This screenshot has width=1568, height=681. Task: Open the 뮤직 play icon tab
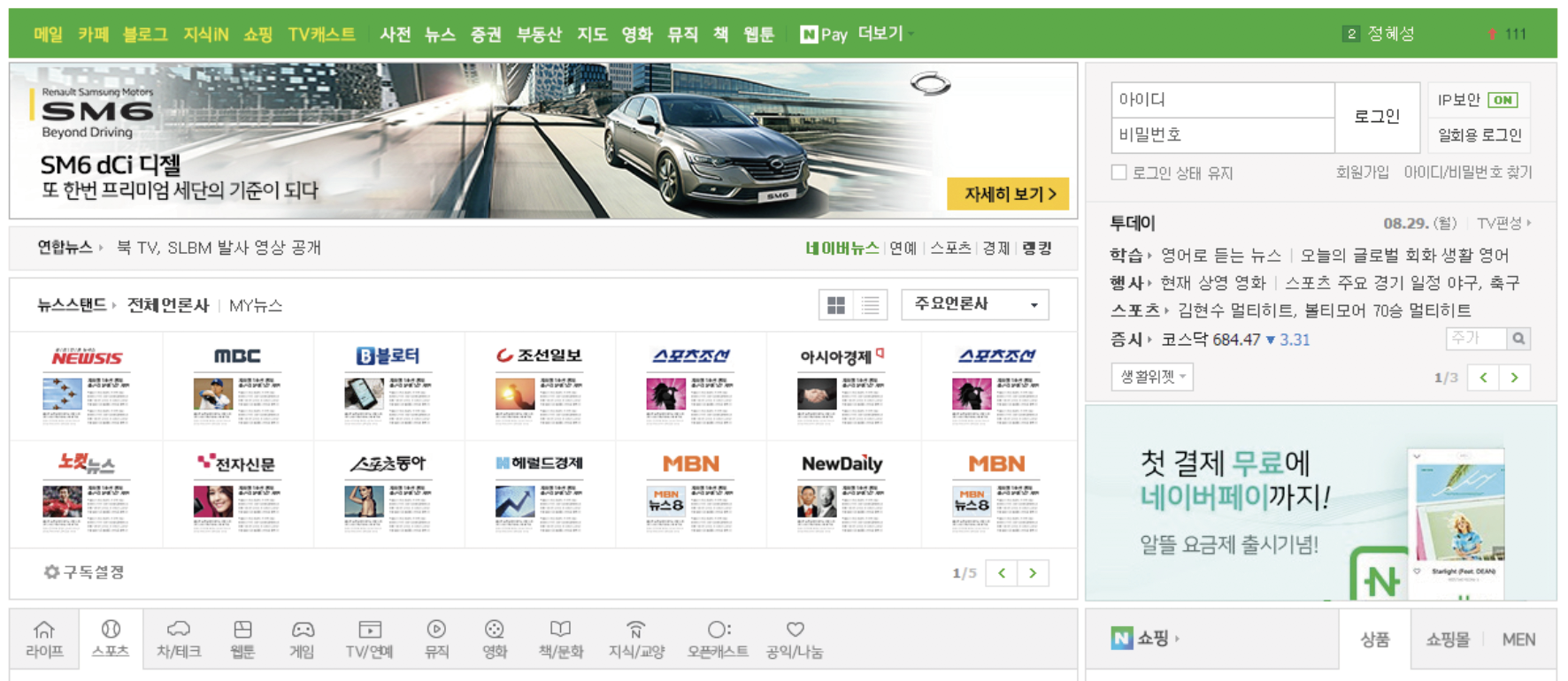click(436, 639)
